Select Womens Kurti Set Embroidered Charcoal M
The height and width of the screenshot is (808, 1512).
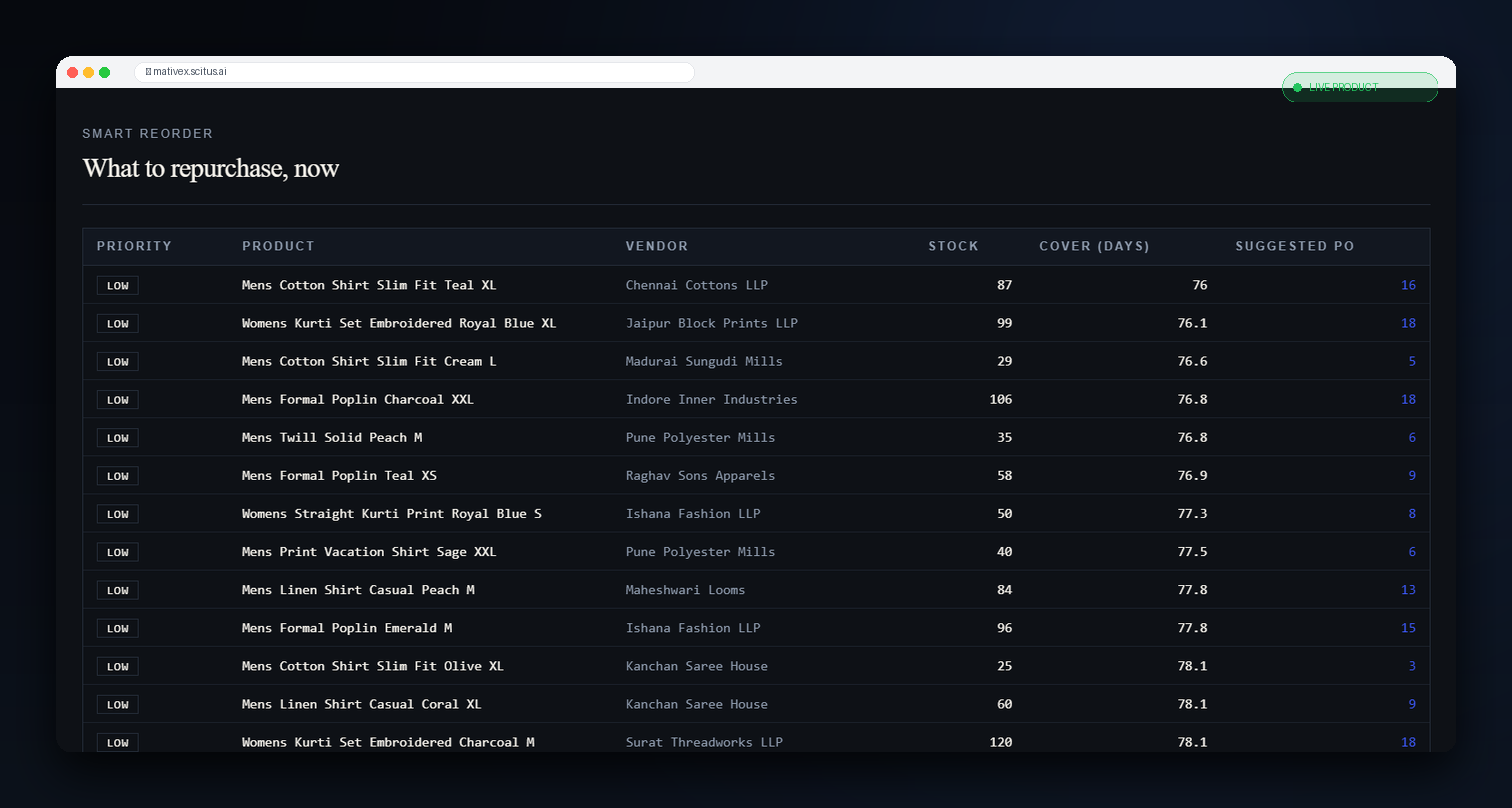[x=388, y=741]
